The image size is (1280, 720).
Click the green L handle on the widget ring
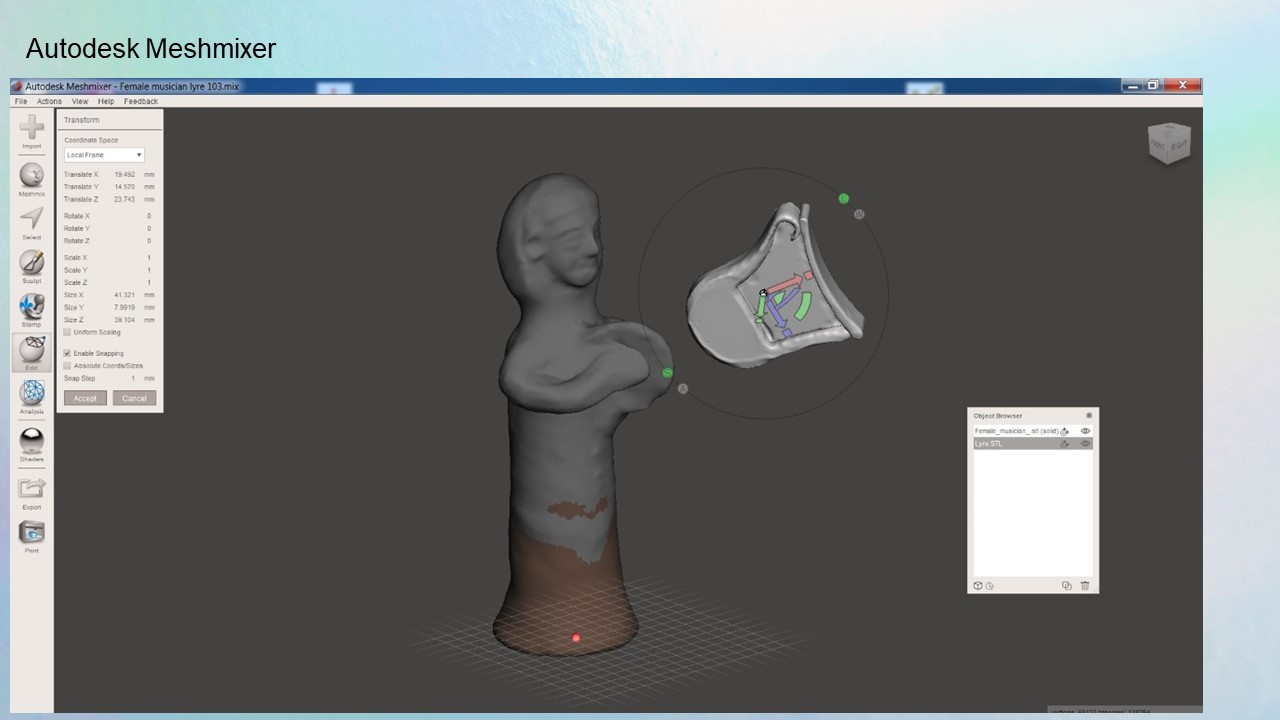pyautogui.click(x=844, y=199)
